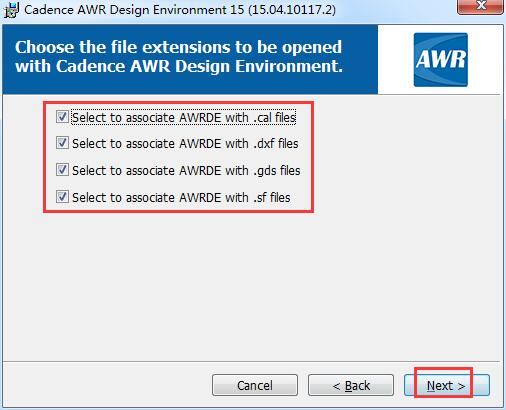Uncheck the .cal files association checkbox
Viewport: 506px width, 410px height.
click(x=62, y=117)
